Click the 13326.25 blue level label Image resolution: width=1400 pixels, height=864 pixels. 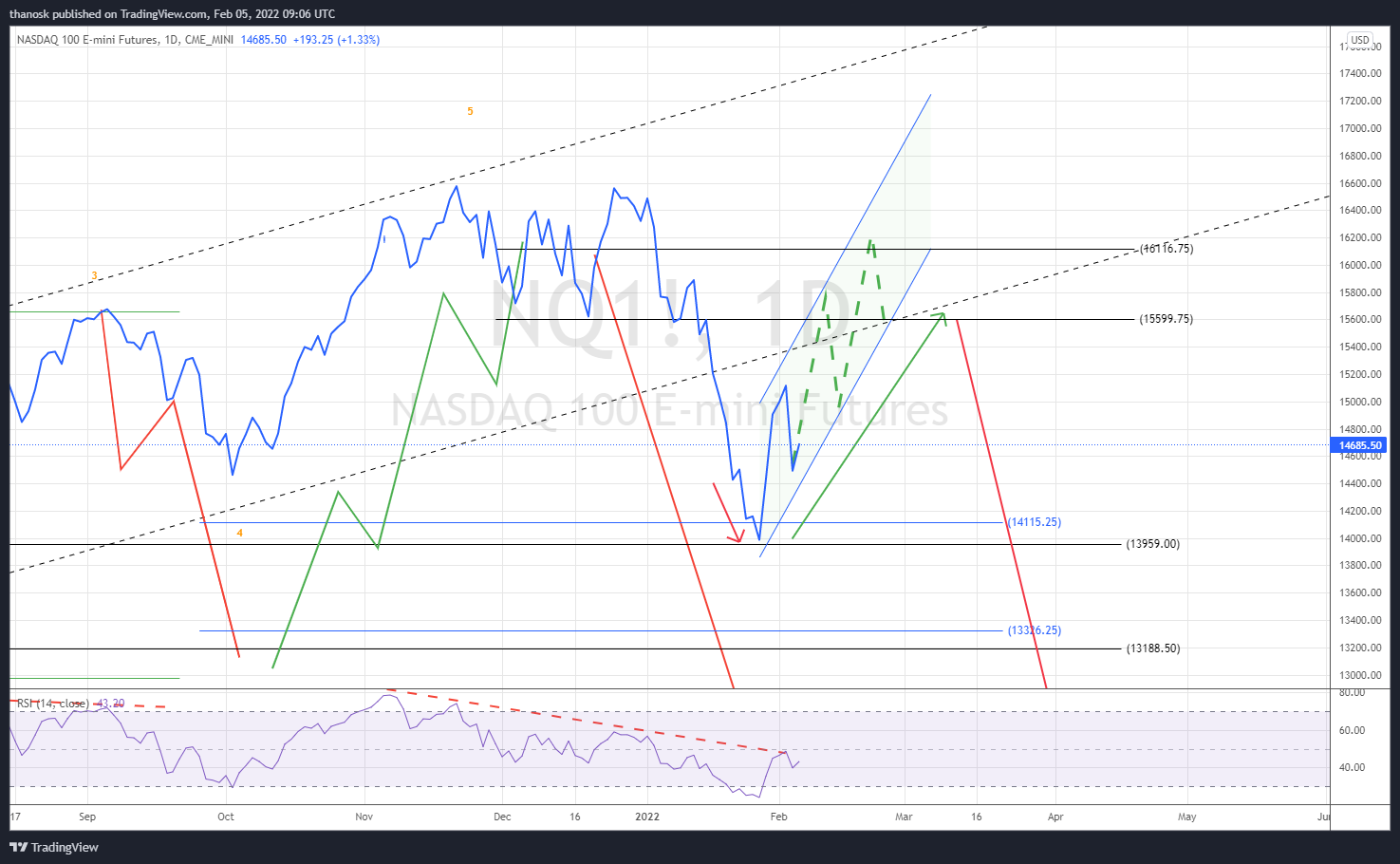pos(1035,630)
